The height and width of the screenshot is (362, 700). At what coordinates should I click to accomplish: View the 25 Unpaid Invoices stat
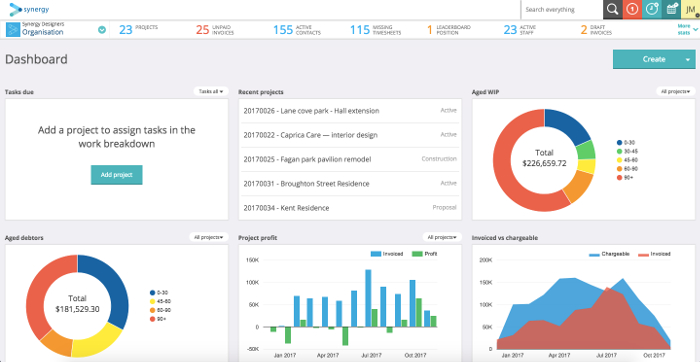click(x=215, y=30)
